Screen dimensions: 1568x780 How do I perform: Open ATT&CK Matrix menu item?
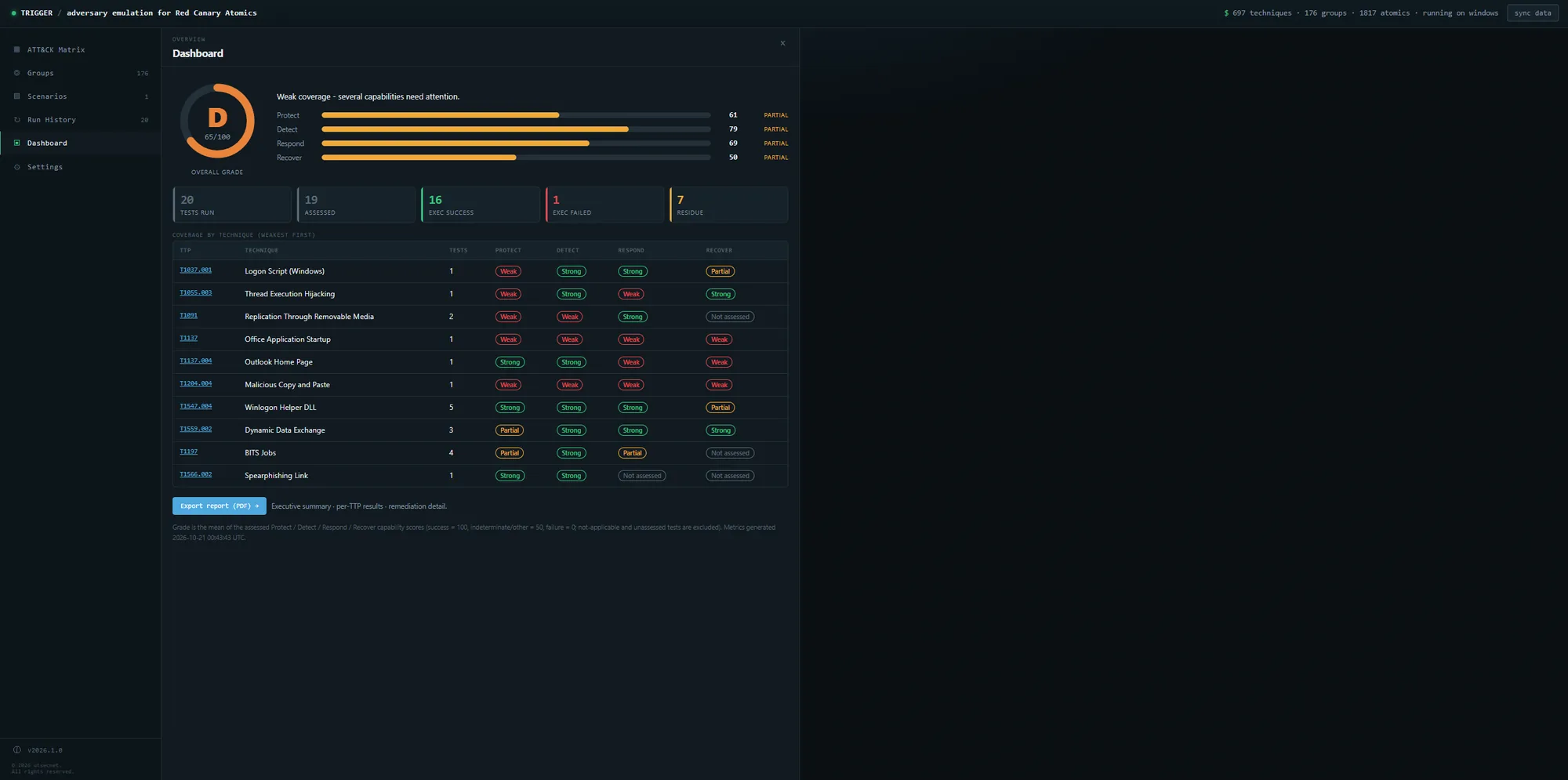coord(81,49)
